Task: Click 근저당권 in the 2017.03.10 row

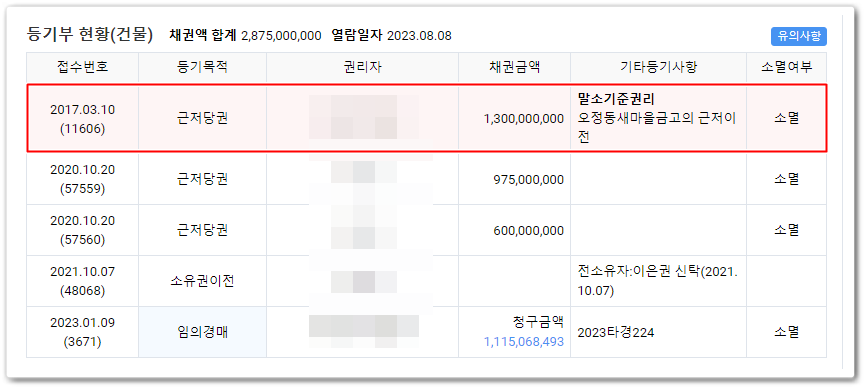Action: [202, 119]
